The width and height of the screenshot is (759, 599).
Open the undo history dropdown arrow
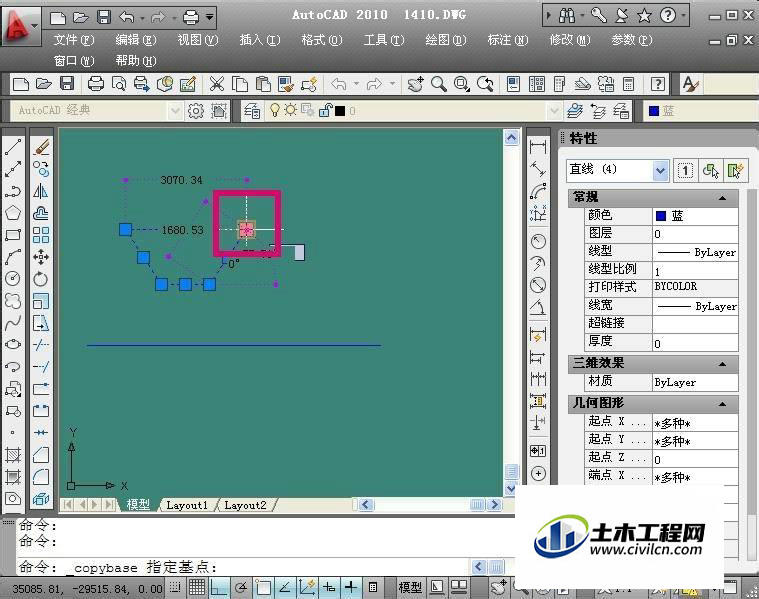pyautogui.click(x=142, y=18)
